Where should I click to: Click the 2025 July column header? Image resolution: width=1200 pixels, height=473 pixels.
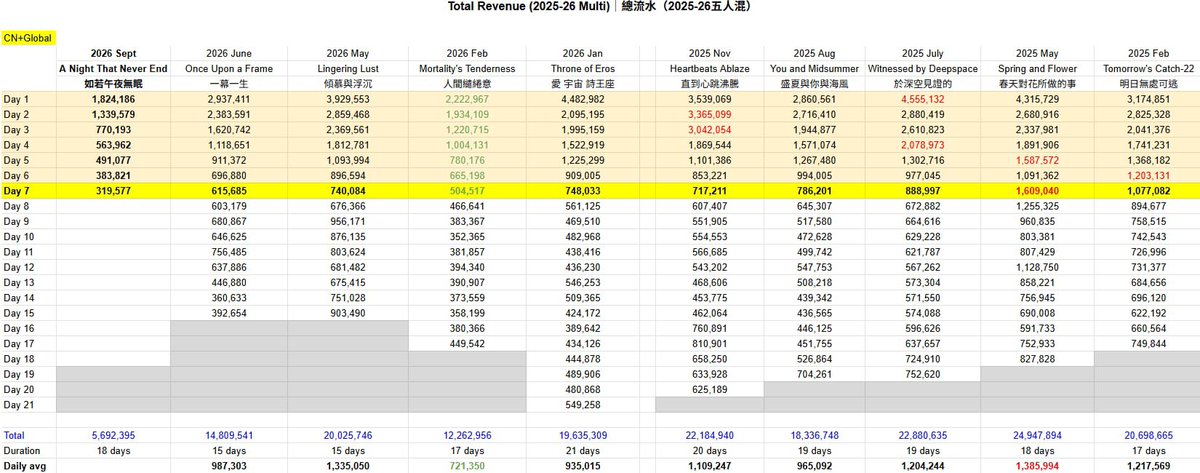point(921,53)
